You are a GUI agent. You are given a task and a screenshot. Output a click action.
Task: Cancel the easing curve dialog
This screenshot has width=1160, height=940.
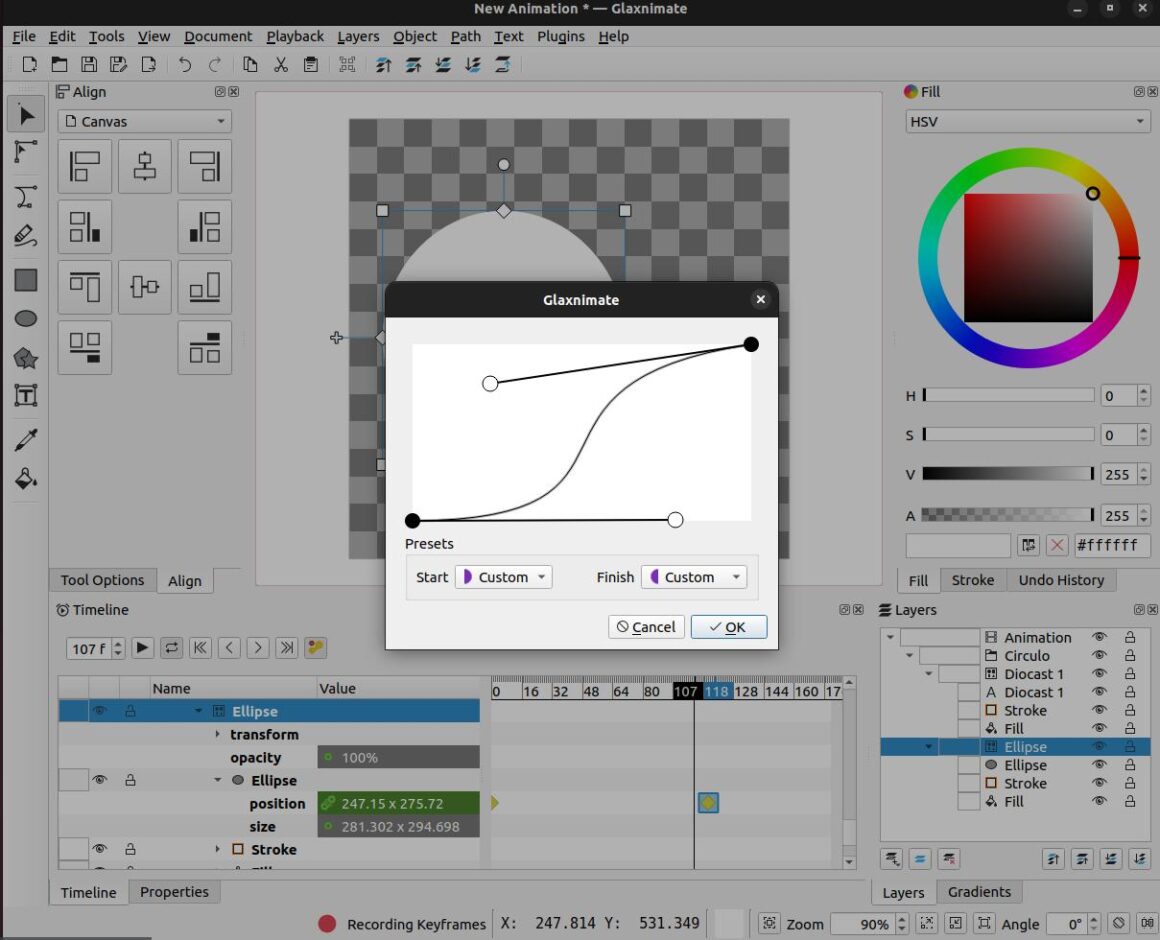[x=646, y=627]
